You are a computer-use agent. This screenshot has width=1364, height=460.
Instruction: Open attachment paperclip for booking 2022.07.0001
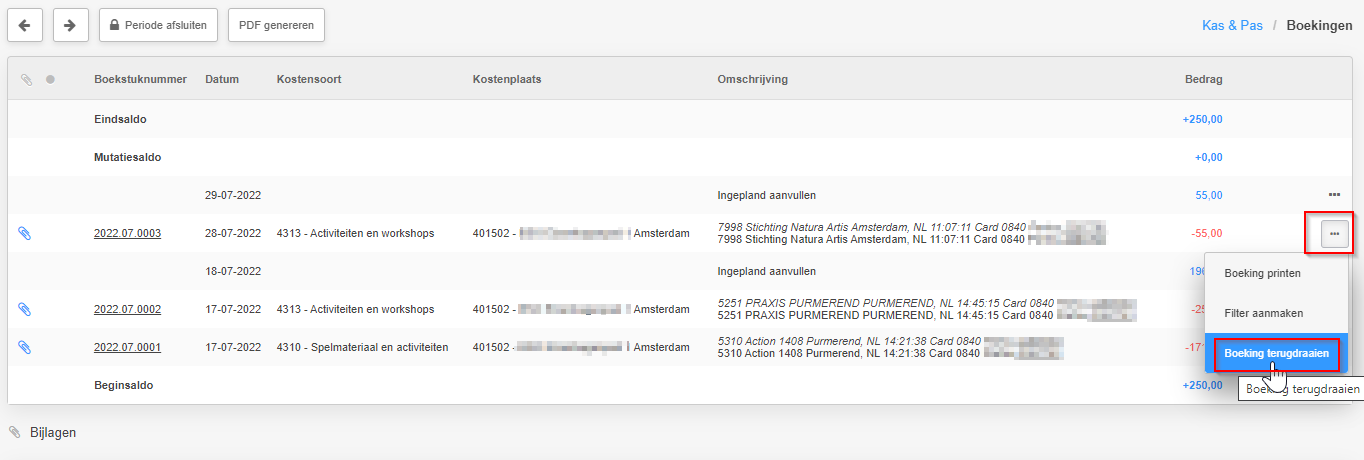[x=26, y=347]
